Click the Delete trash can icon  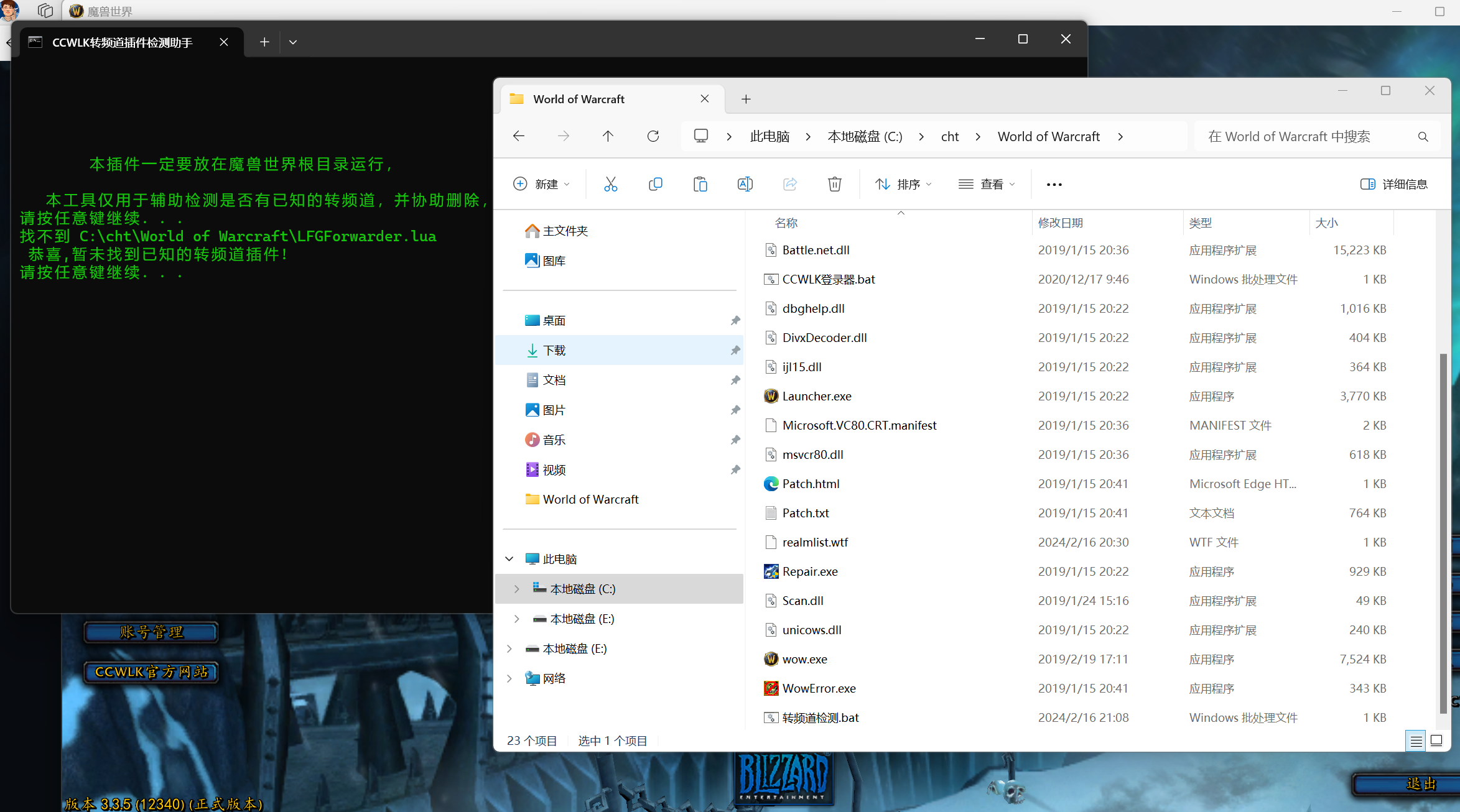click(834, 184)
